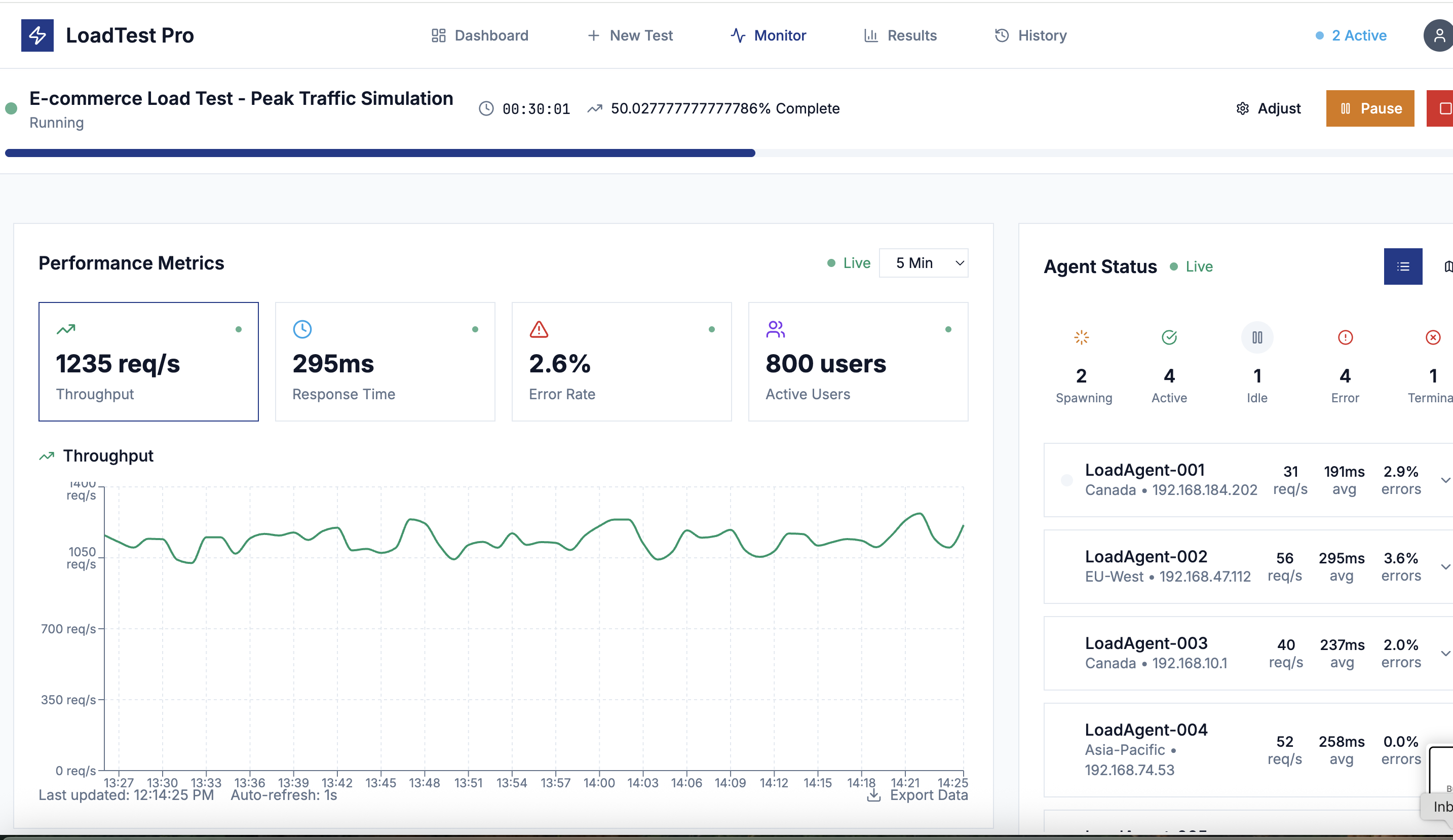Click the Export Data download icon

click(873, 795)
